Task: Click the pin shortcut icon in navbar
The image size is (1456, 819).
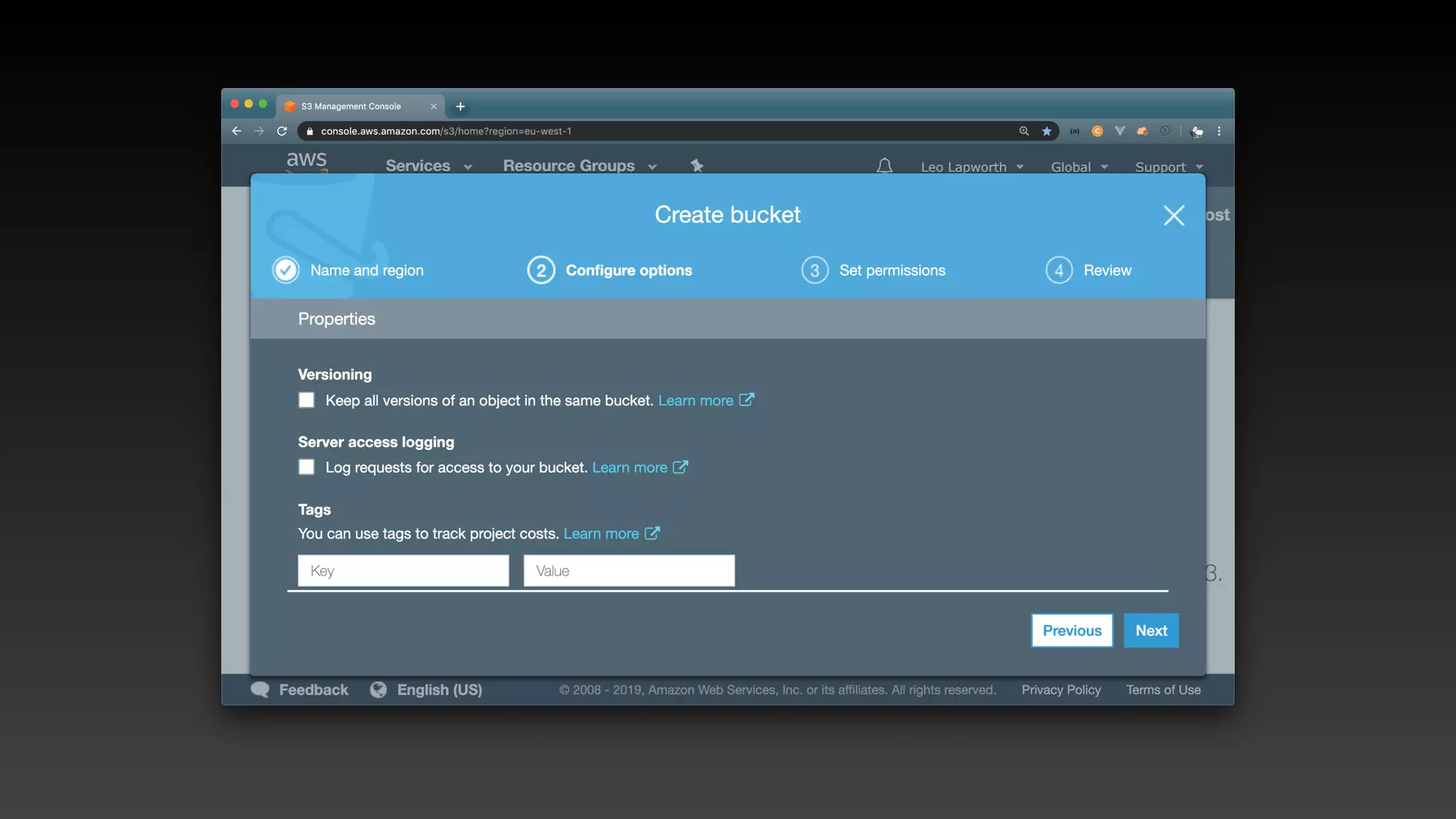Action: tap(697, 166)
